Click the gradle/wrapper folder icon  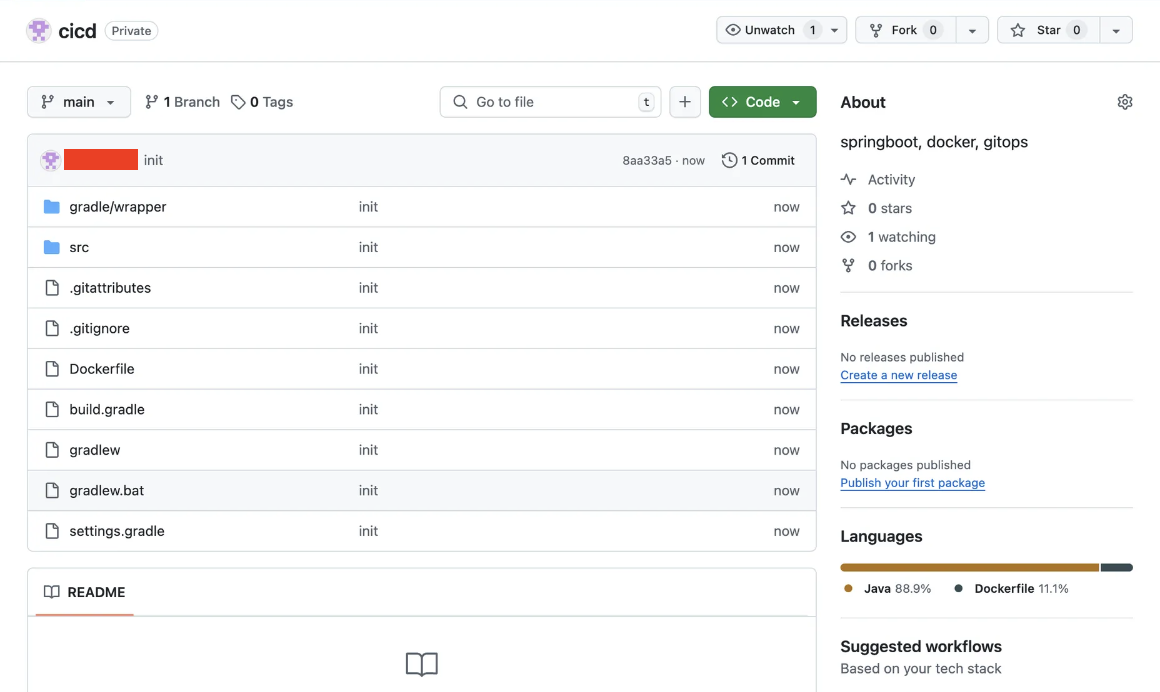click(52, 206)
